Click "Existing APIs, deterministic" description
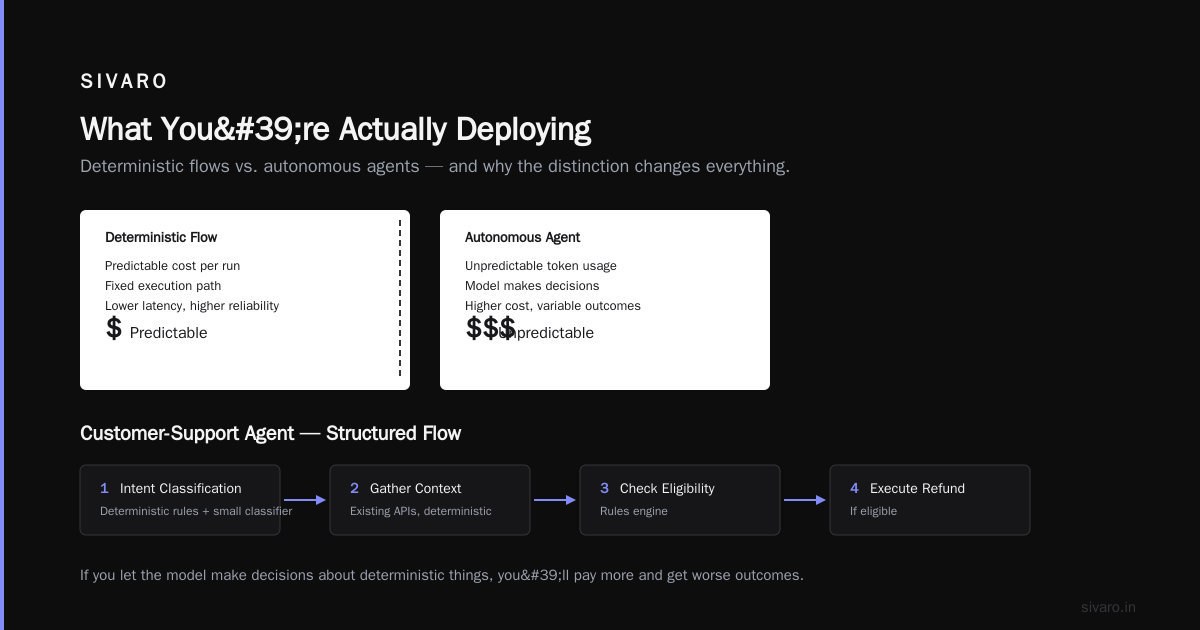This screenshot has width=1200, height=630. [421, 511]
